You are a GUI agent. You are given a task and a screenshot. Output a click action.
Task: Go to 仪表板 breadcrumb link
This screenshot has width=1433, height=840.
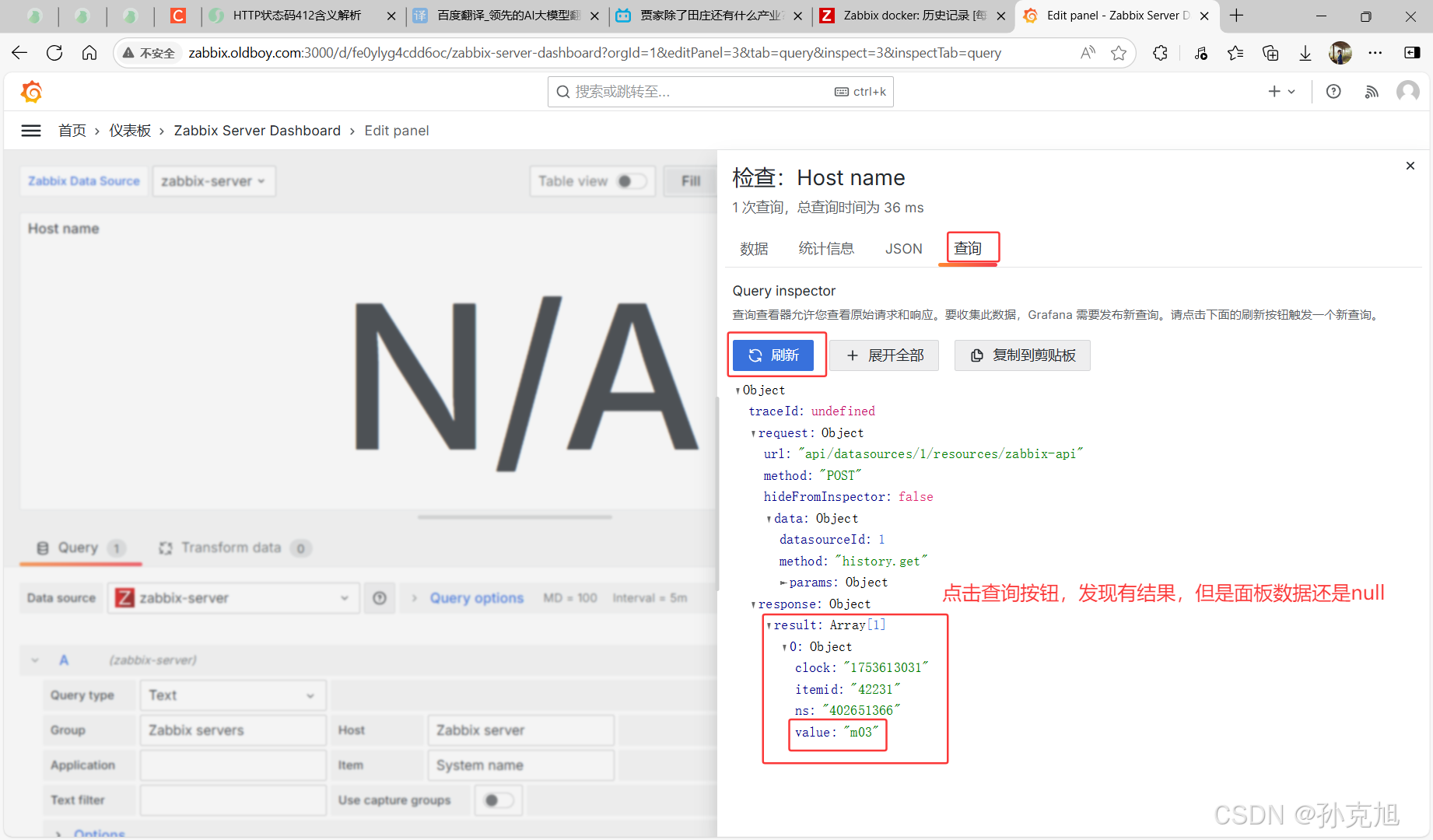tap(130, 131)
